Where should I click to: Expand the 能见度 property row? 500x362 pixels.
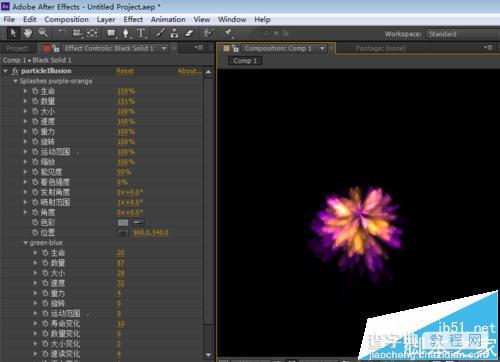coord(25,172)
